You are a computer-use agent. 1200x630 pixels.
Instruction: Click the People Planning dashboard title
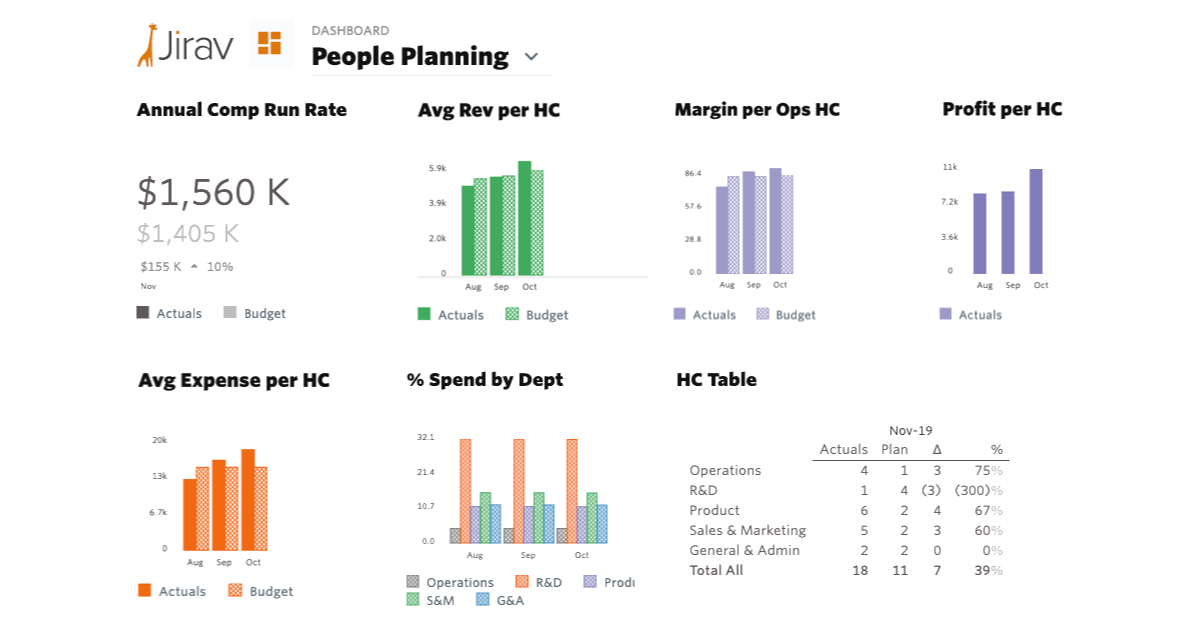tap(410, 57)
